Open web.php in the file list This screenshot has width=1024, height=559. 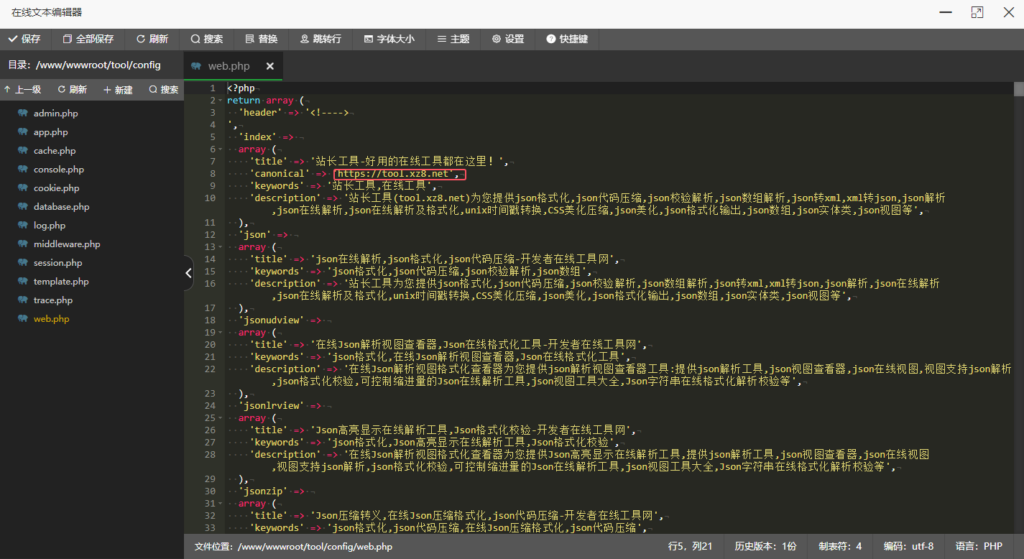point(51,319)
